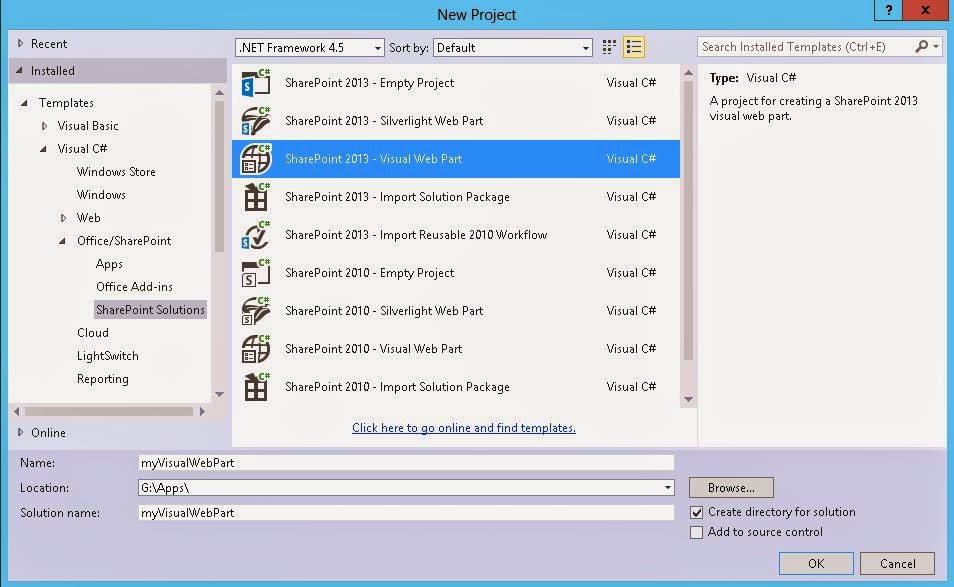Click the SharePoint 2010 Visual Web Part icon
The image size is (954, 587).
point(256,349)
